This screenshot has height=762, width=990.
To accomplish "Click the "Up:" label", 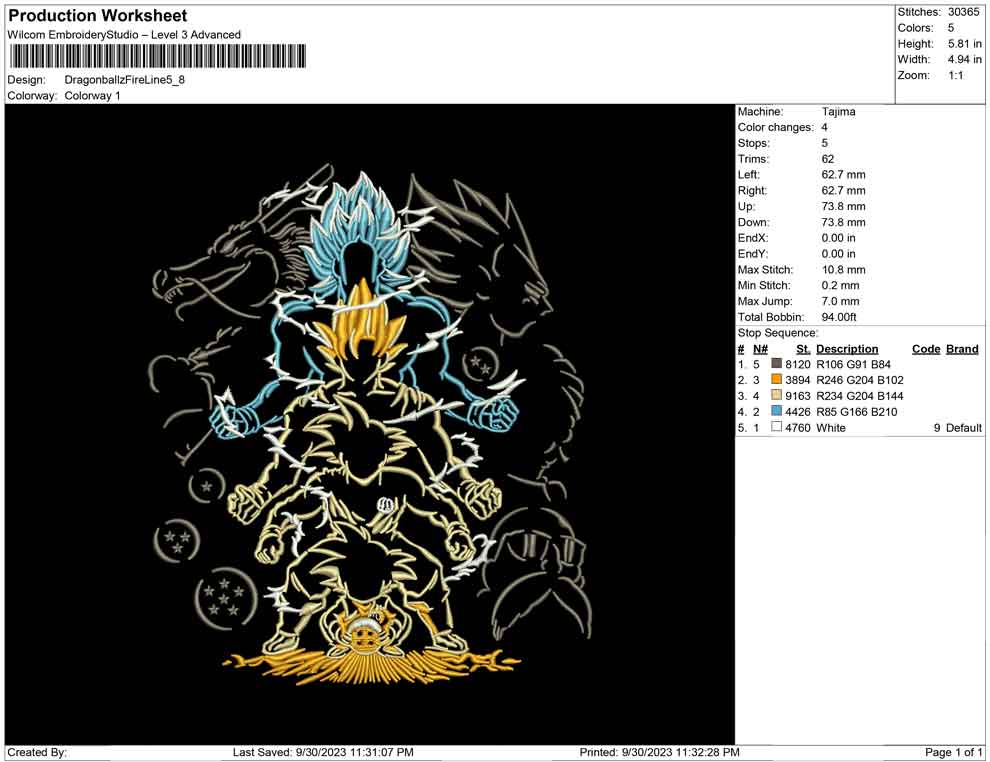I will coord(746,206).
